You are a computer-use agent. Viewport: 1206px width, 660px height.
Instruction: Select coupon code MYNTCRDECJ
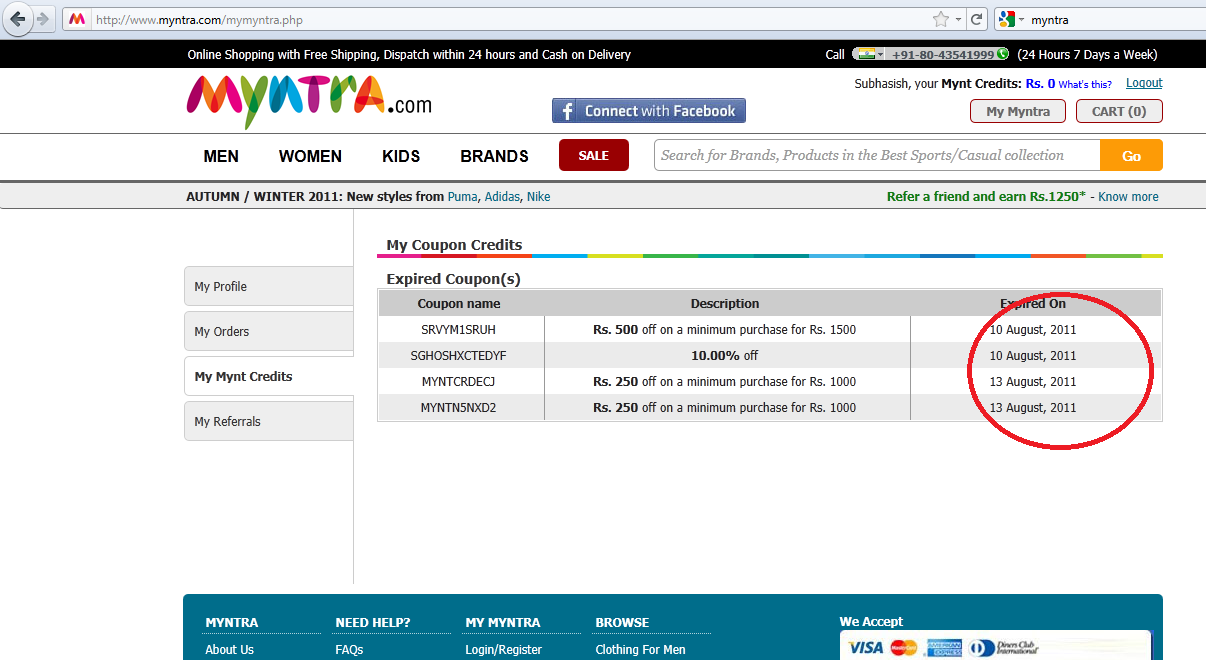pyautogui.click(x=458, y=381)
